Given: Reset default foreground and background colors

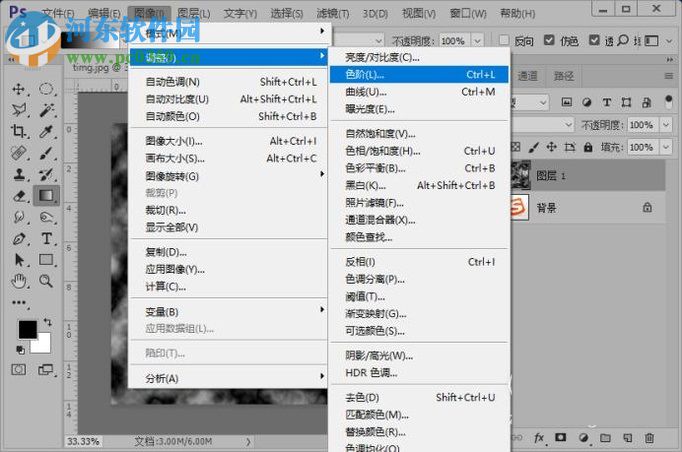Looking at the screenshot, I should click(20, 350).
